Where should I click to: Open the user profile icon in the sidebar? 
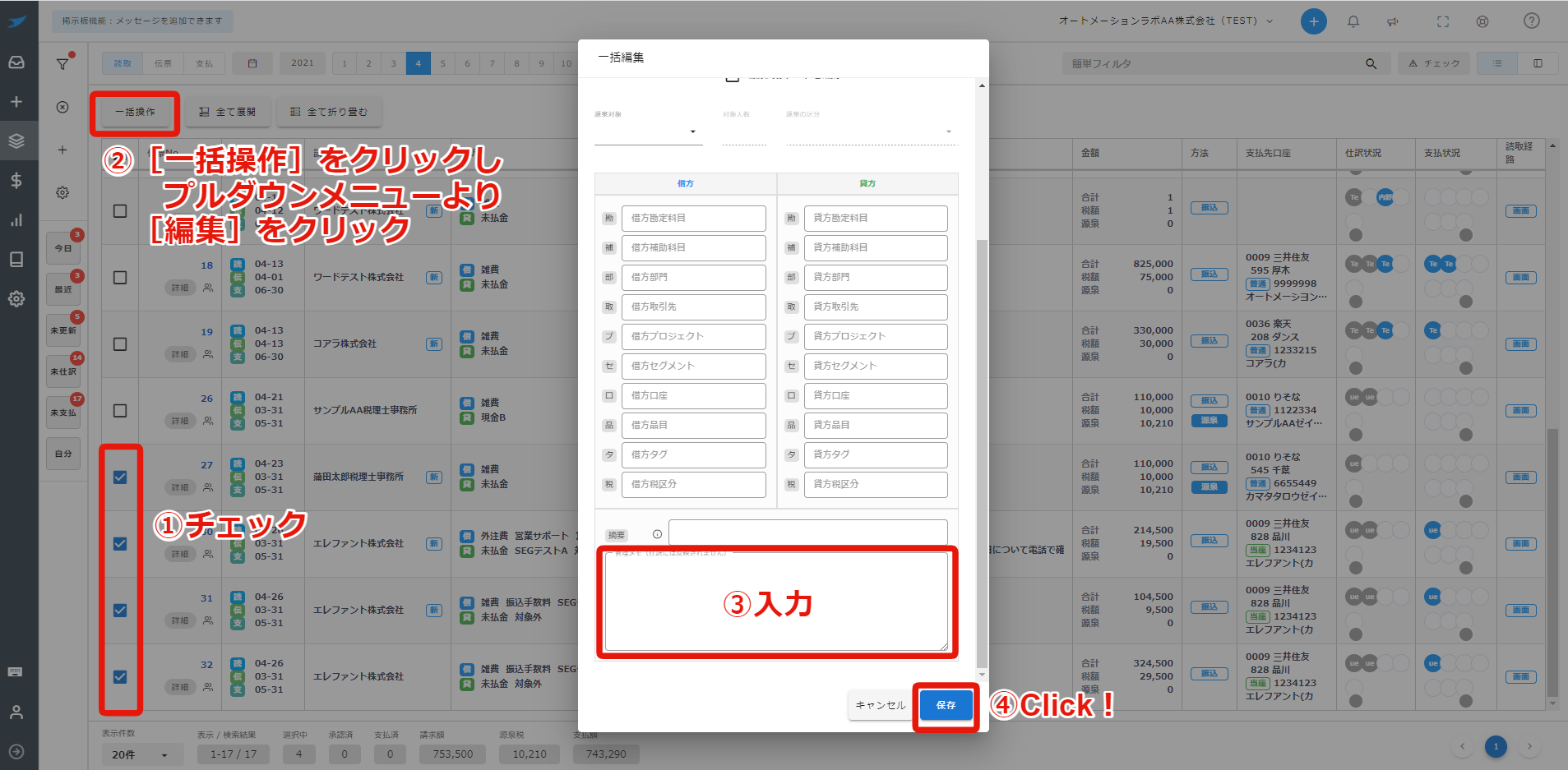tap(16, 712)
